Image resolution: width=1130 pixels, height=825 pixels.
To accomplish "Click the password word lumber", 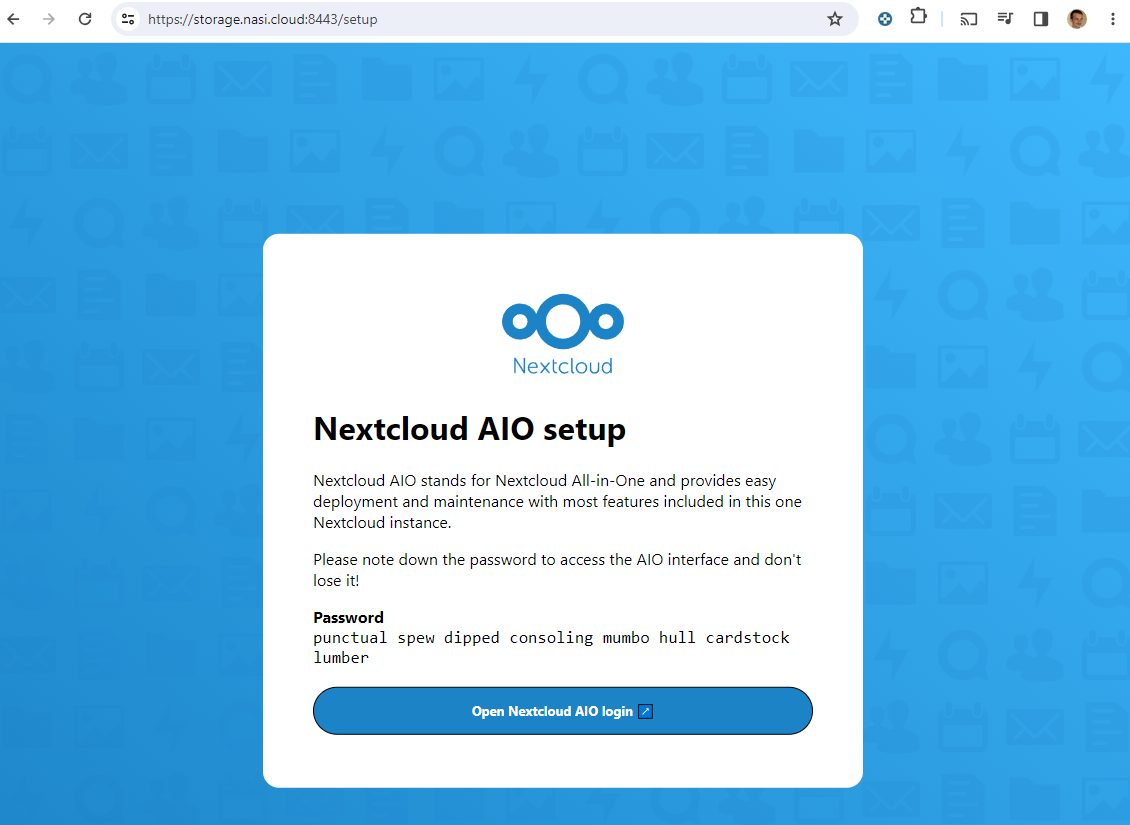I will click(x=341, y=657).
